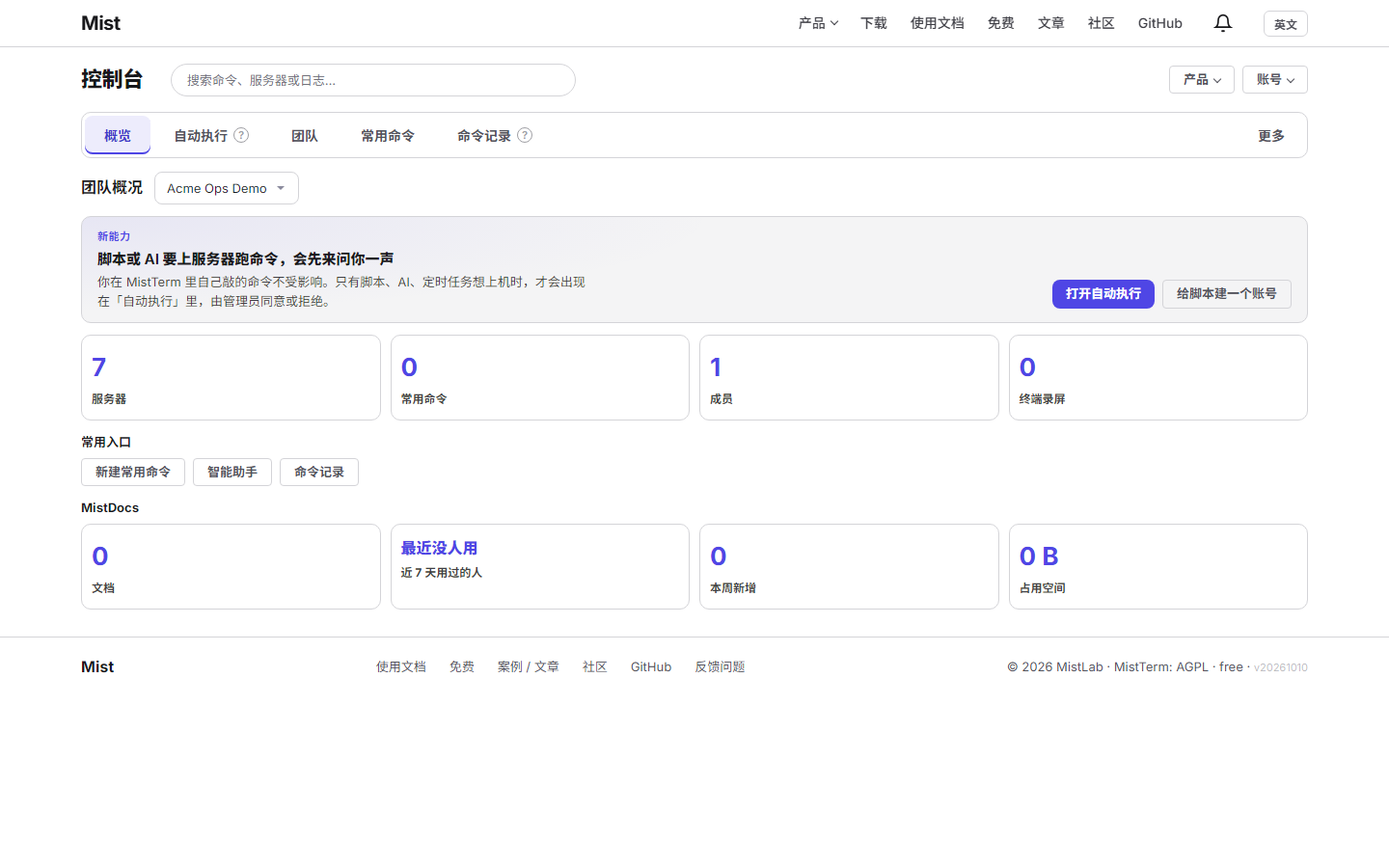Switch to the 概览 tab
1389x868 pixels.
(x=118, y=135)
